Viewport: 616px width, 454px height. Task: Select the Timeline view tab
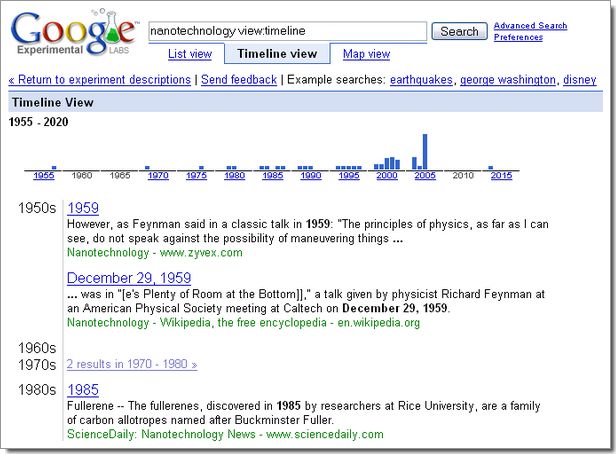pyautogui.click(x=277, y=54)
